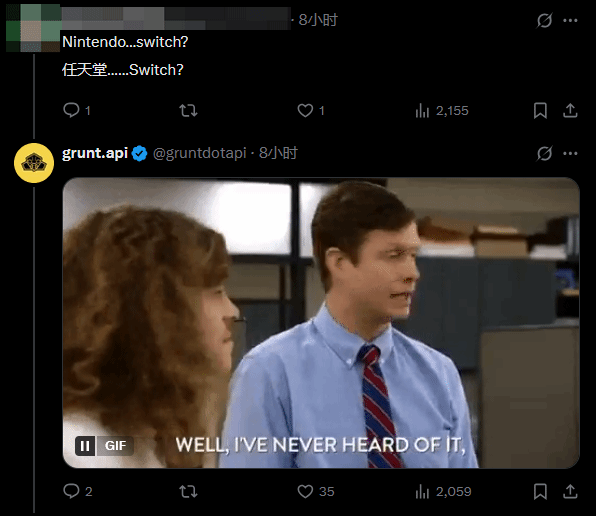The height and width of the screenshot is (516, 596).
Task: Open more options on top tweet
Action: 570,21
